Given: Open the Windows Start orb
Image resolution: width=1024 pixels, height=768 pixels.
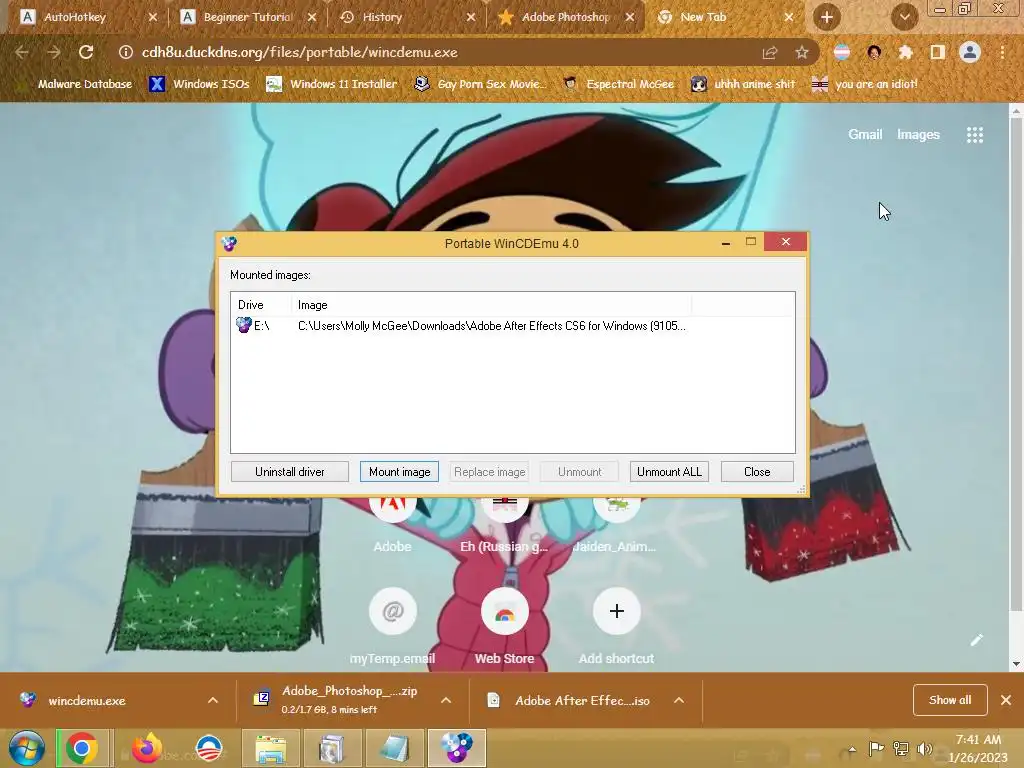Looking at the screenshot, I should point(27,748).
